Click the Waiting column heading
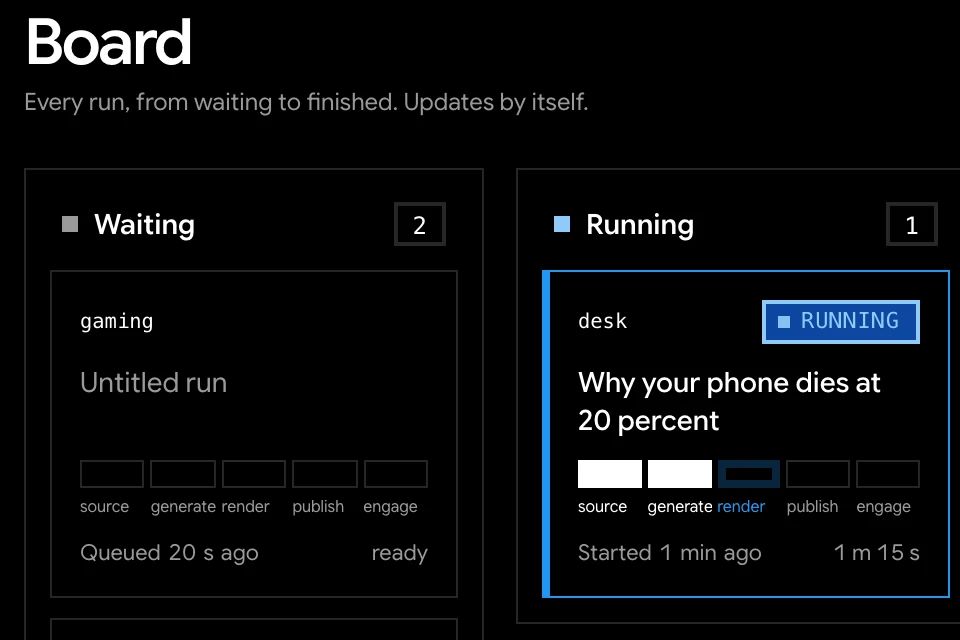 (x=144, y=225)
